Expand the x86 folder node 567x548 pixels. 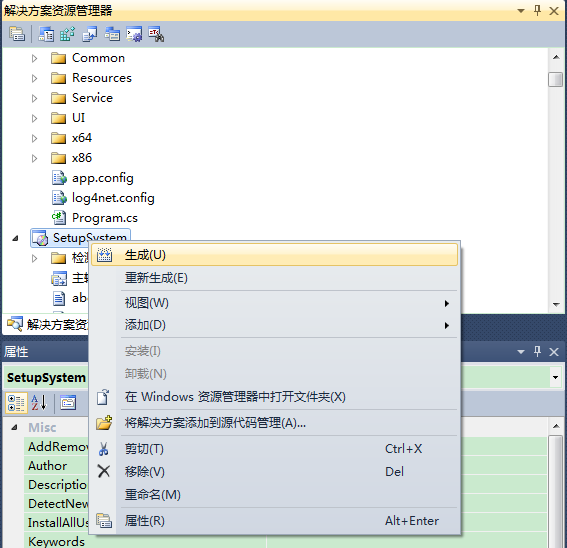pyautogui.click(x=34, y=158)
